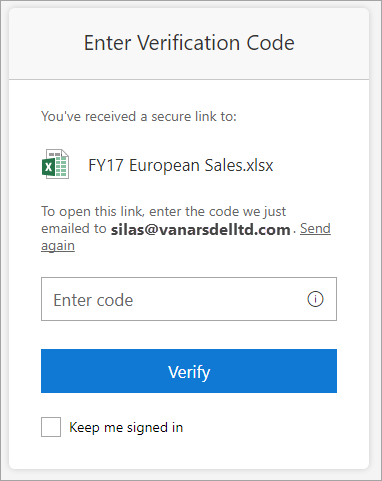The height and width of the screenshot is (481, 382).
Task: Click the word 'Send' in the resend link
Action: point(315,229)
